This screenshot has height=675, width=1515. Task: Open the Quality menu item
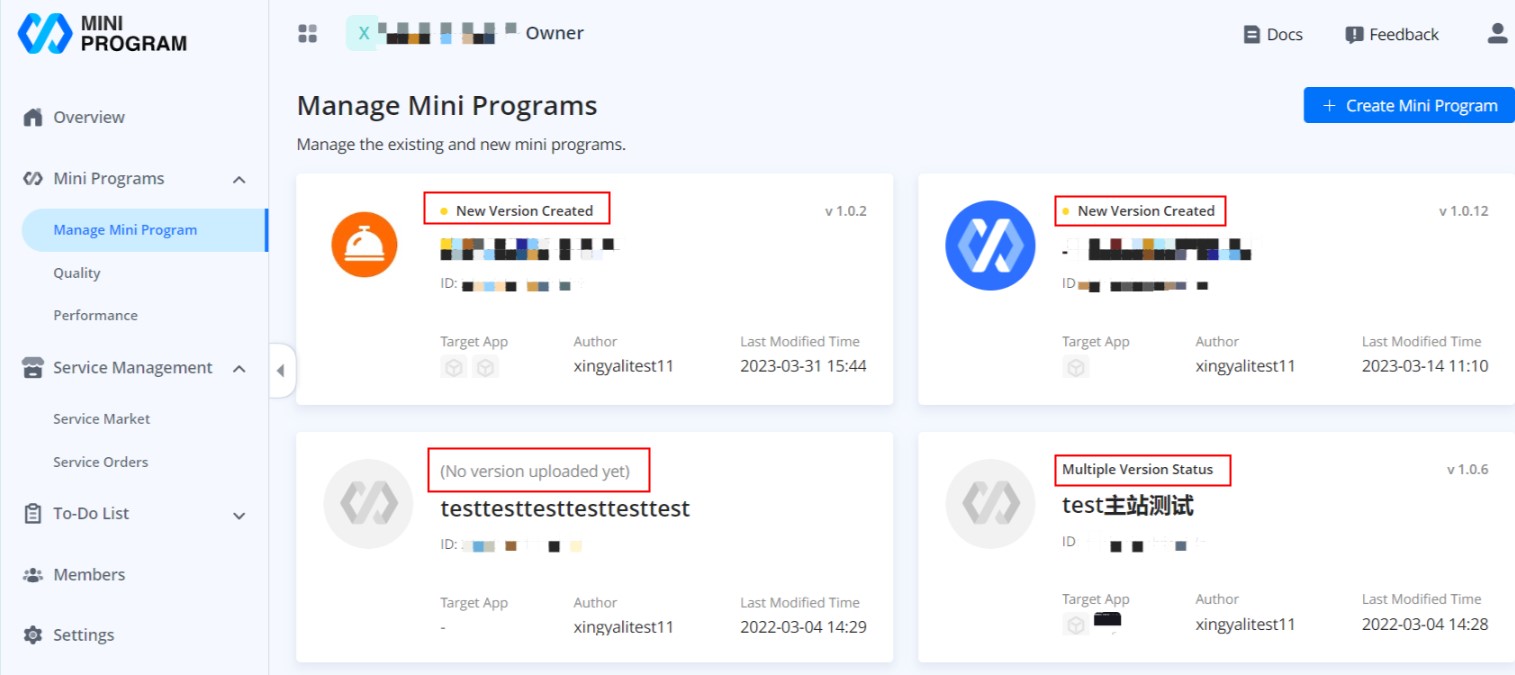click(x=77, y=273)
